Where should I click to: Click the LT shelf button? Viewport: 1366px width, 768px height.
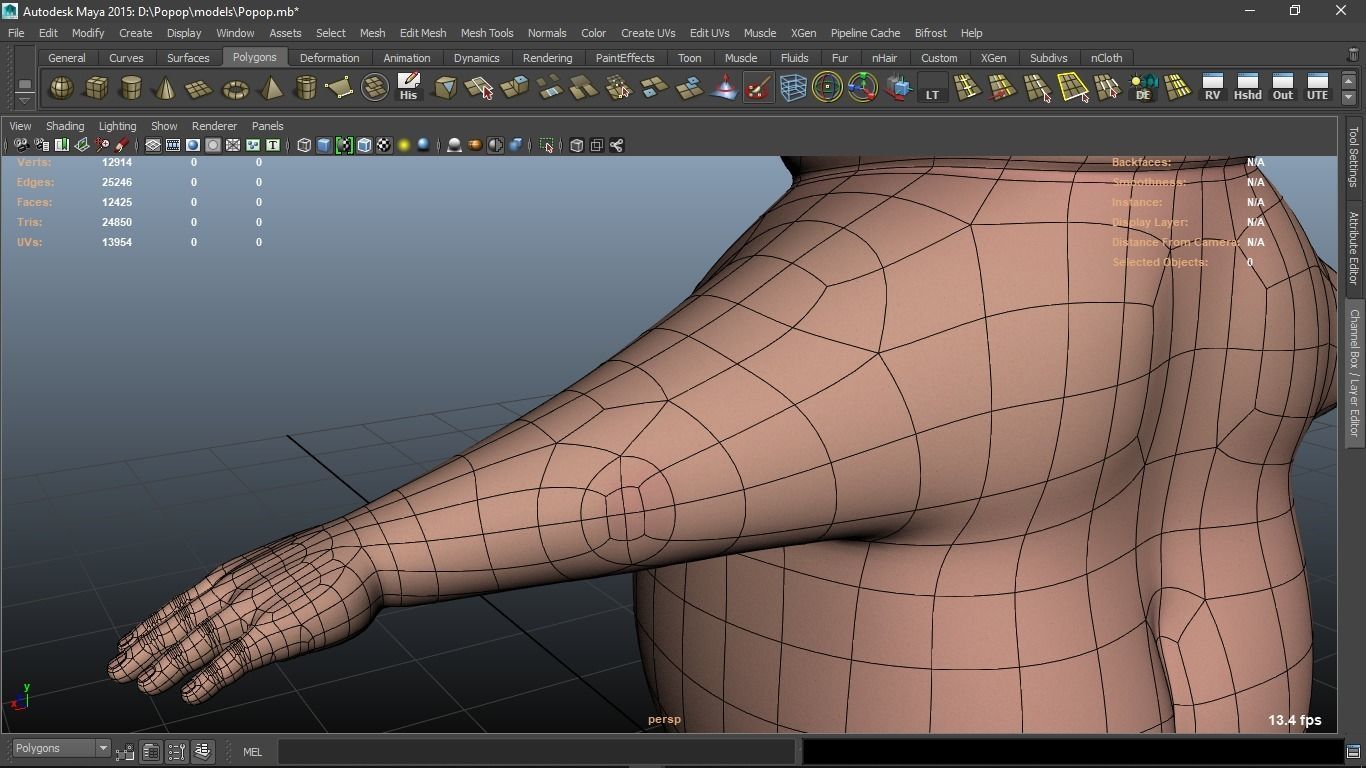coord(932,88)
